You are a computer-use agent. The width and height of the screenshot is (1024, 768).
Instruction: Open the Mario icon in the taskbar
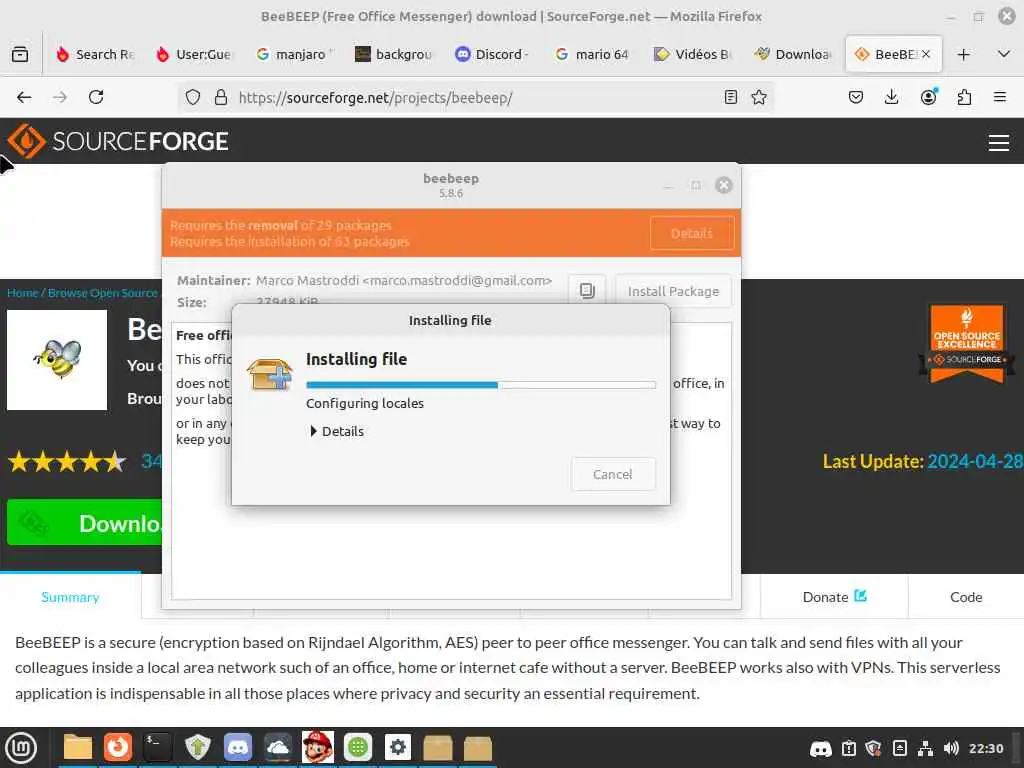[317, 747]
